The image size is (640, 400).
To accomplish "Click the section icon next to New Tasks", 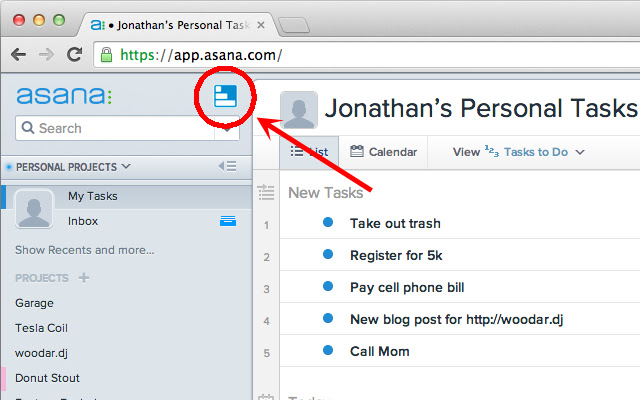I will (x=266, y=192).
